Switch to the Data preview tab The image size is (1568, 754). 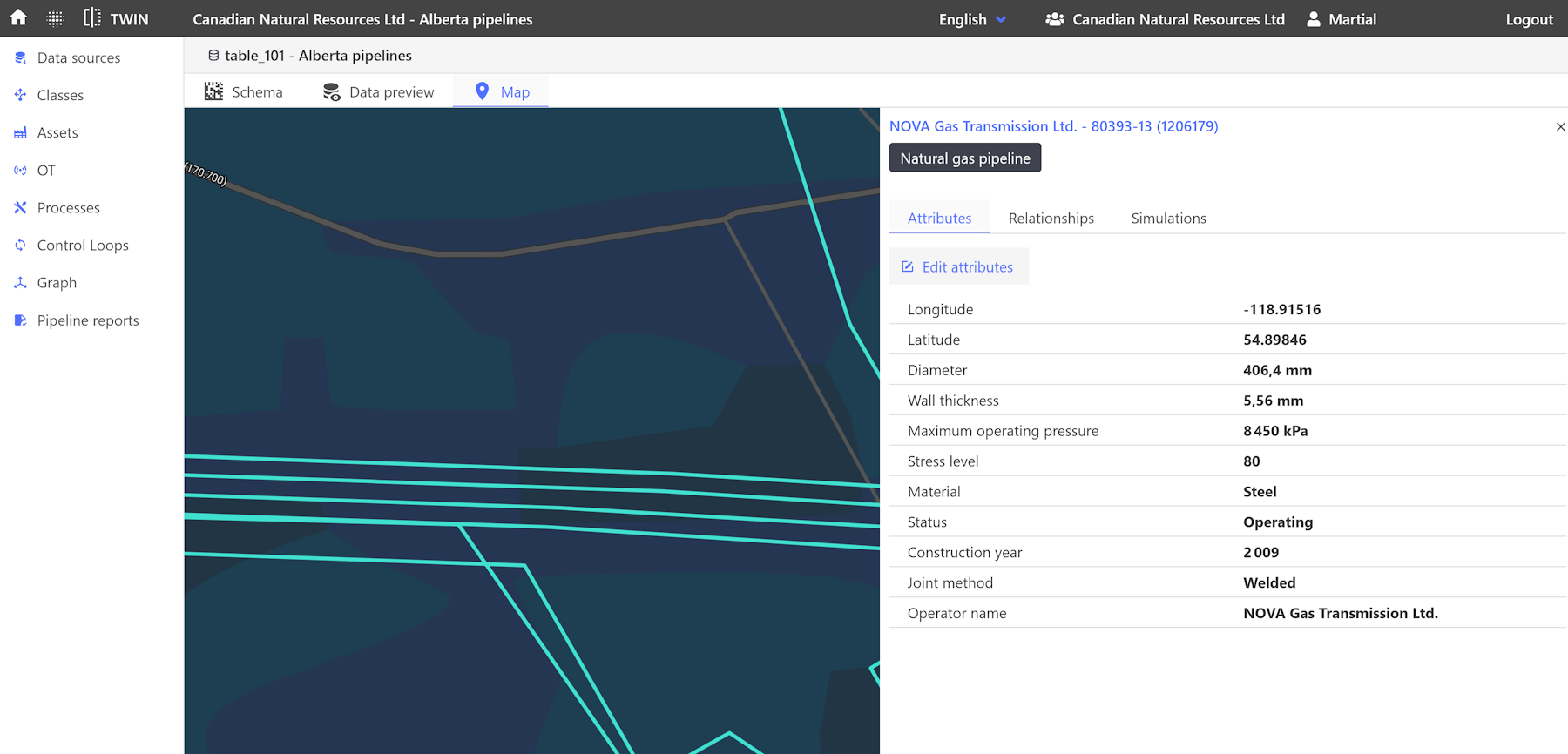378,91
